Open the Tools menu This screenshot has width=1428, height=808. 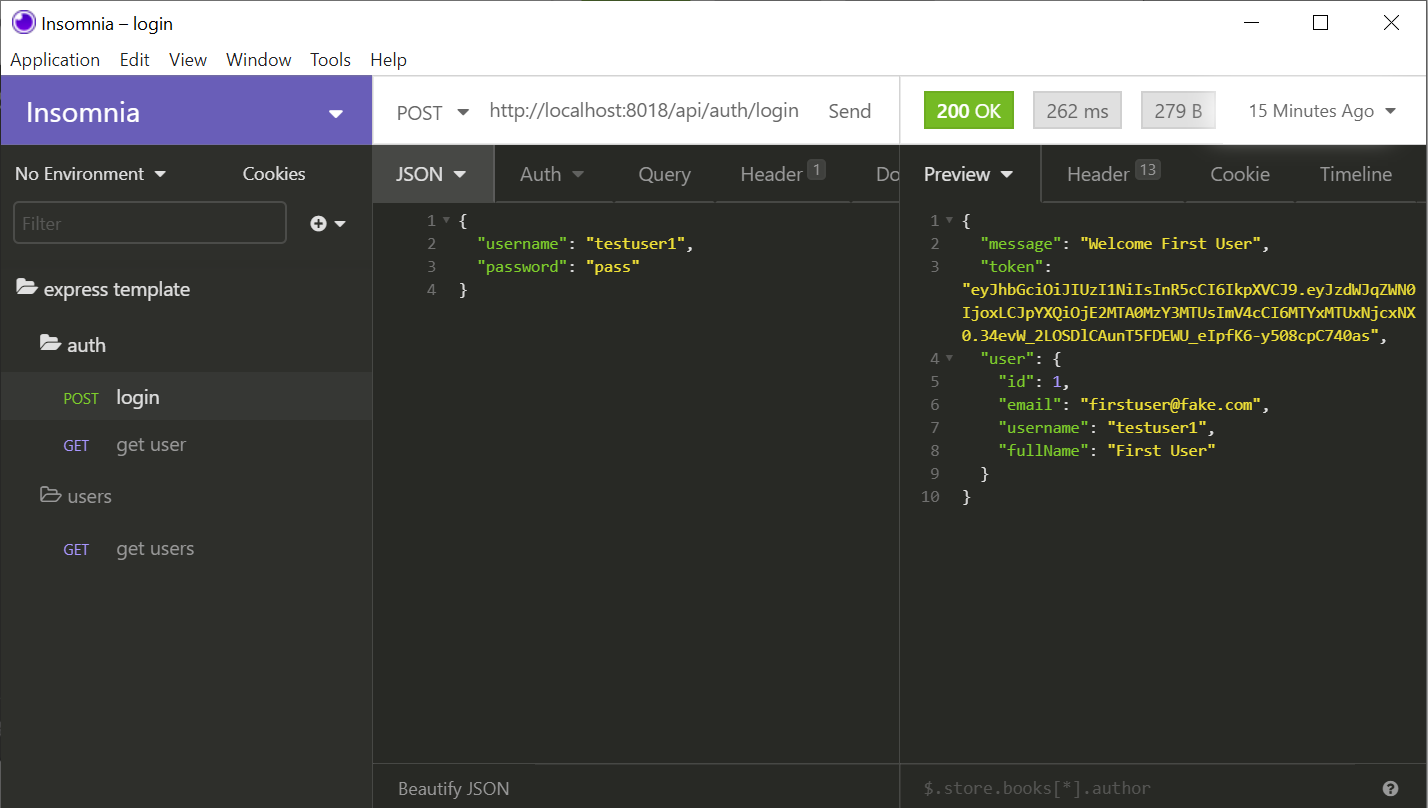point(330,60)
